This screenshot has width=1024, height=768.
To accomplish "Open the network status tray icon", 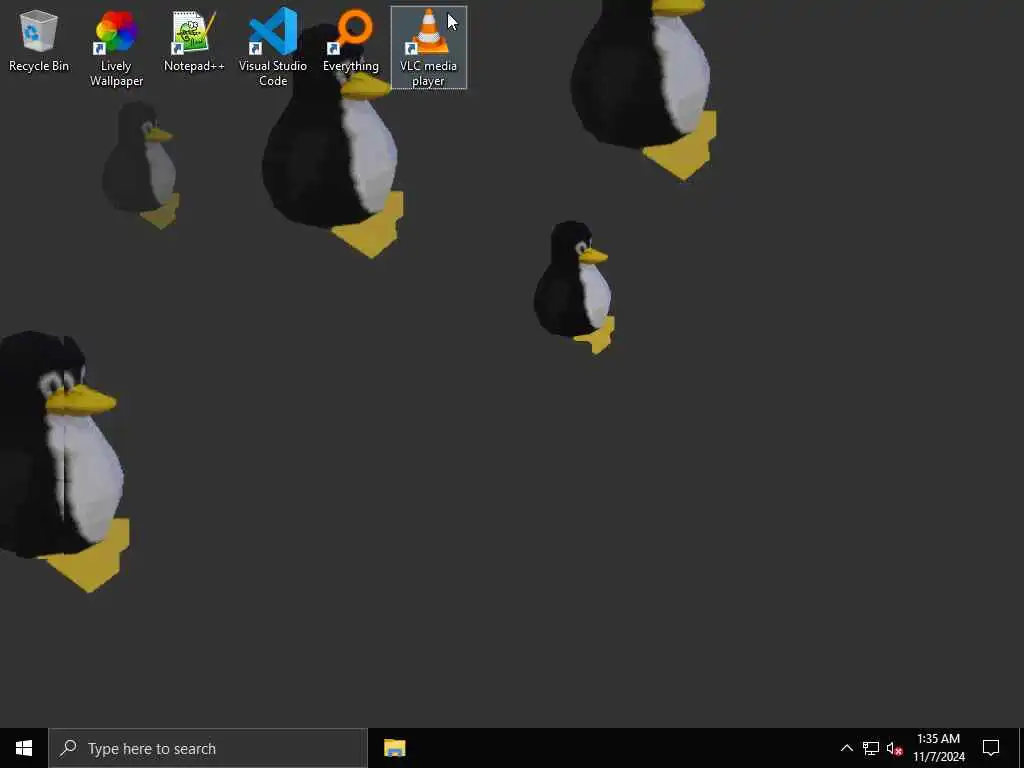I will point(871,748).
